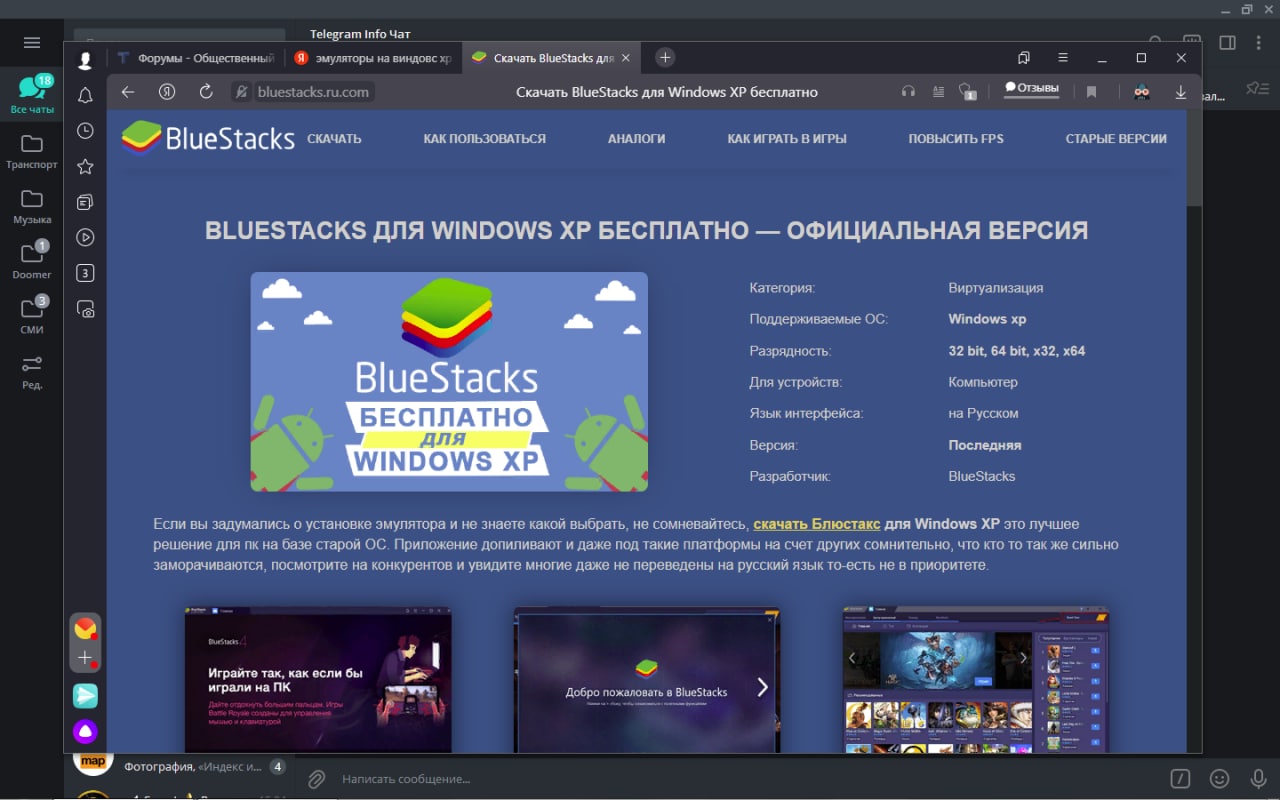This screenshot has height=800, width=1280.
Task: Open Yandex home button in toolbar
Action: click(167, 92)
